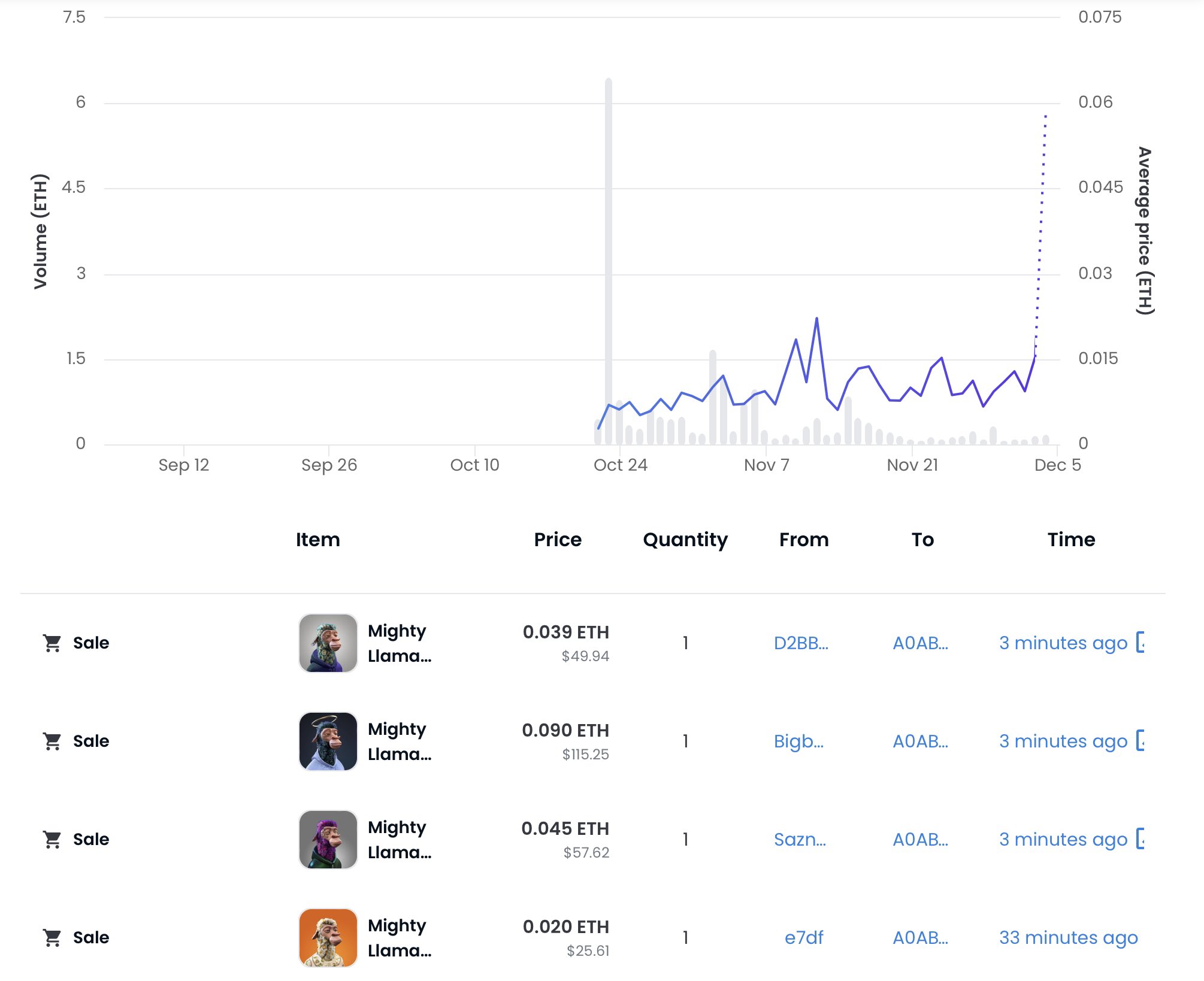This screenshot has height=981, width=1204.
Task: Open orange background Mighty Llama thumbnail
Action: (328, 938)
